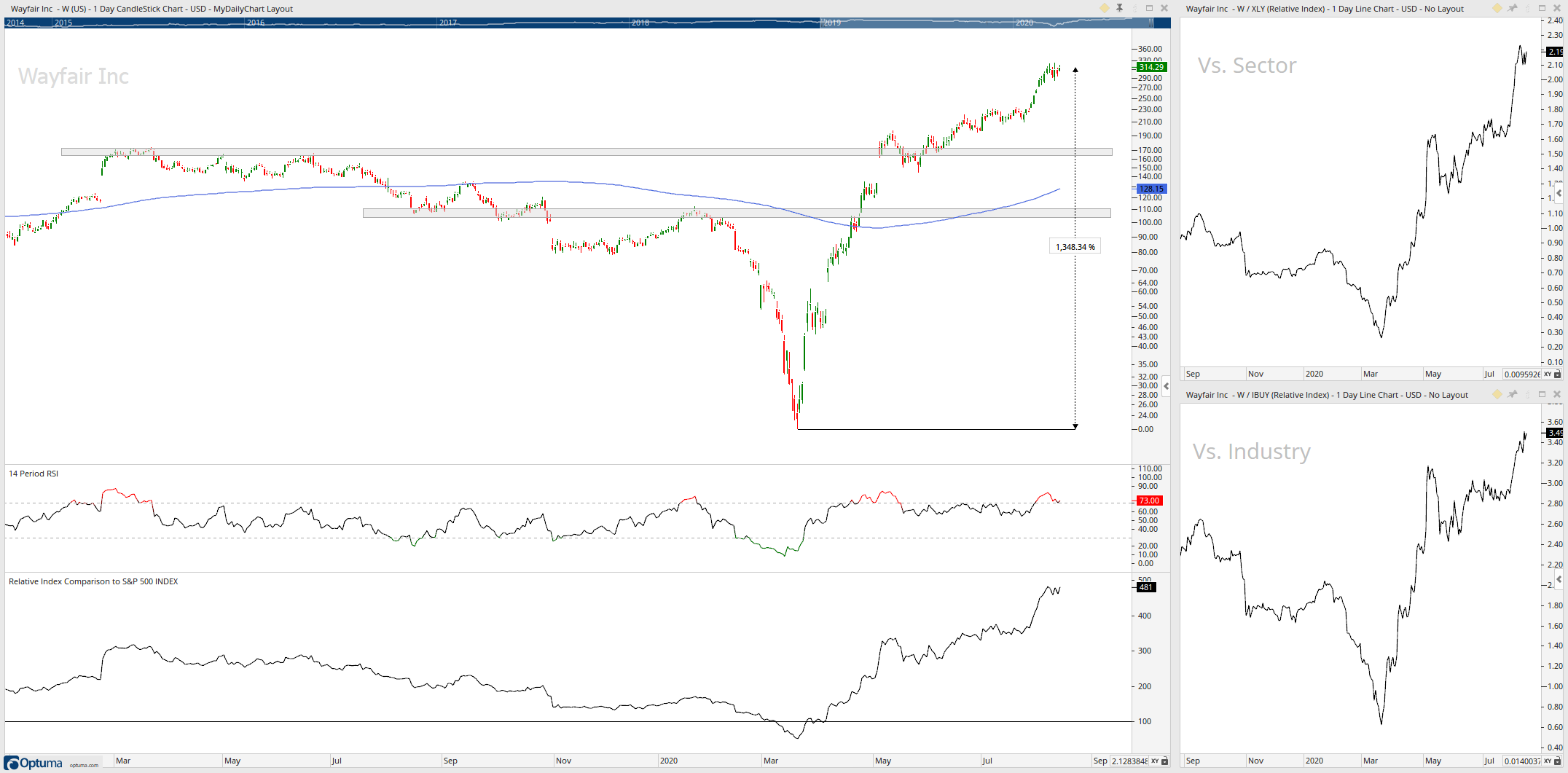The height and width of the screenshot is (773, 1568).
Task: Toggle the pin icon in the W / IBUY chart title bar
Action: click(1513, 394)
